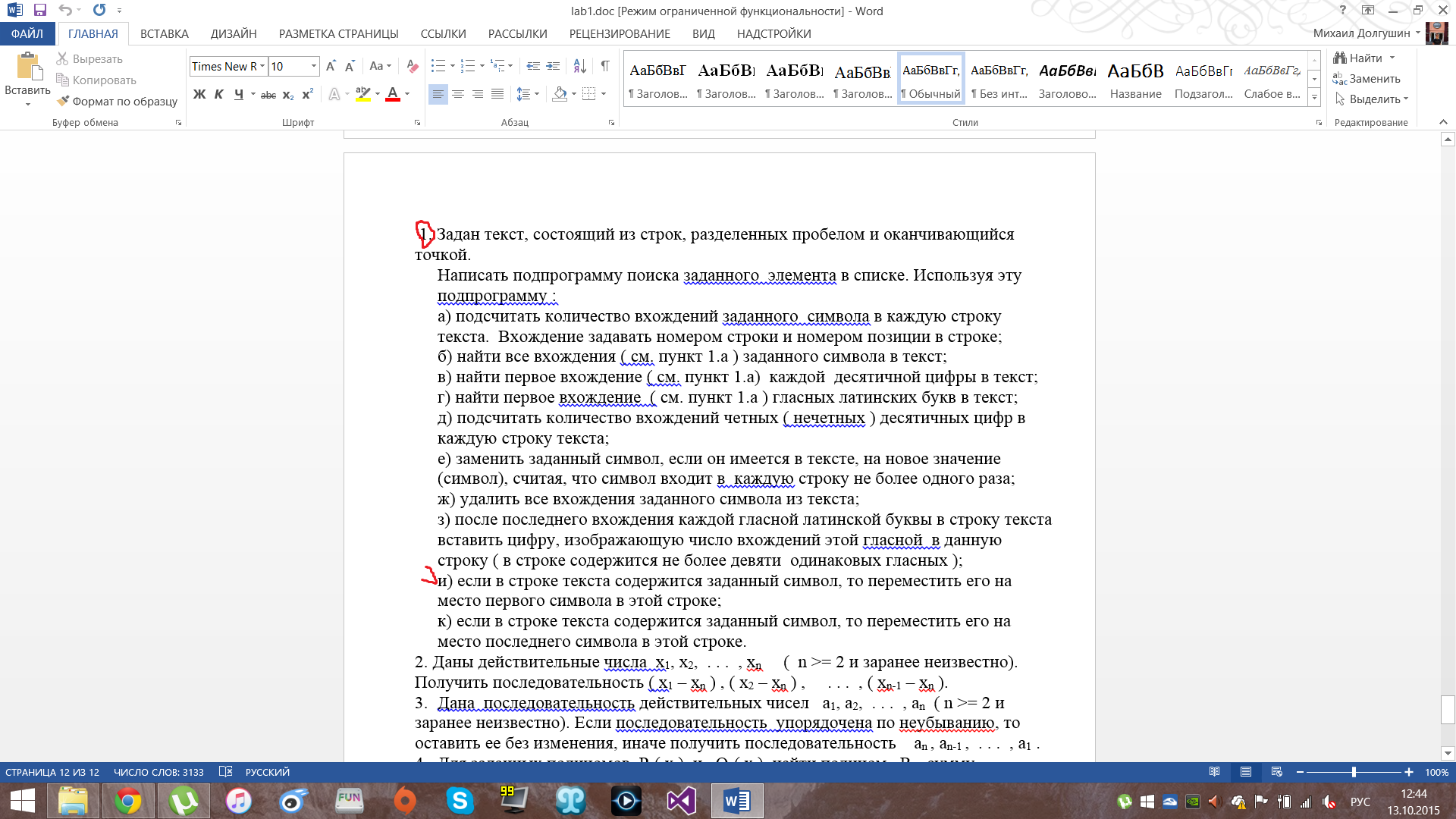The image size is (1456, 819).
Task: Click the Sort A-Z icon
Action: [x=579, y=66]
